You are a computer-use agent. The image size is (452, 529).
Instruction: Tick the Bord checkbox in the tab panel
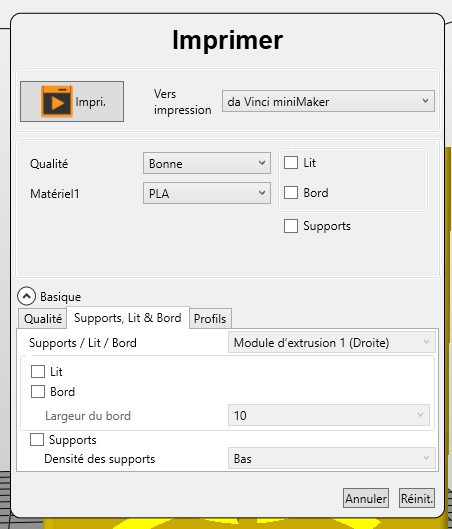[38, 392]
